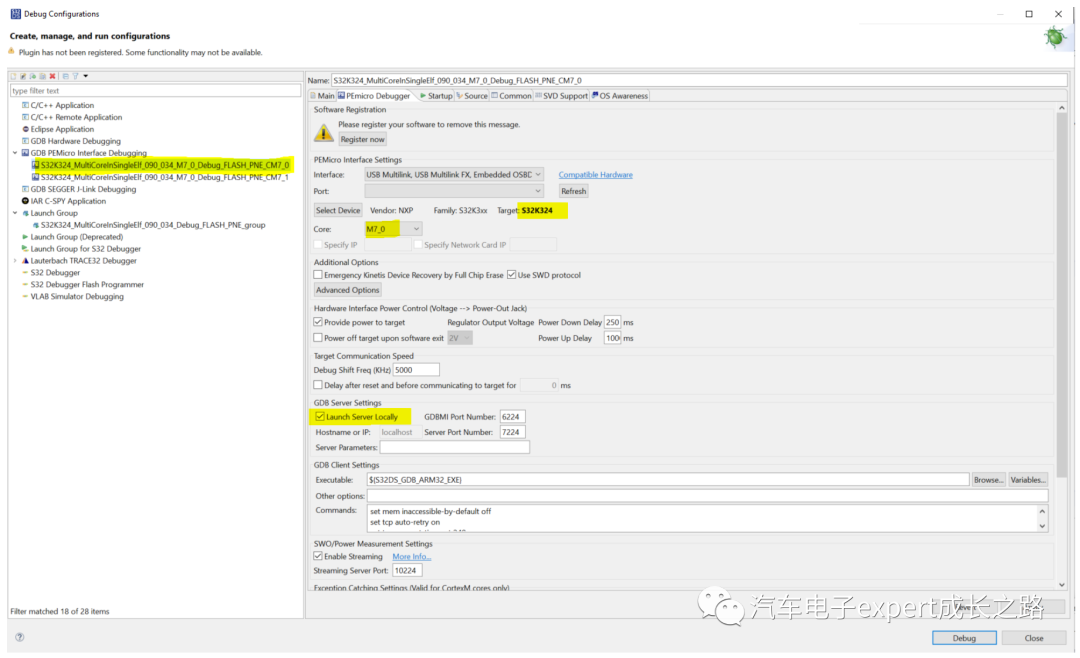
Task: Open the Core M7_0 dropdown
Action: [x=393, y=229]
